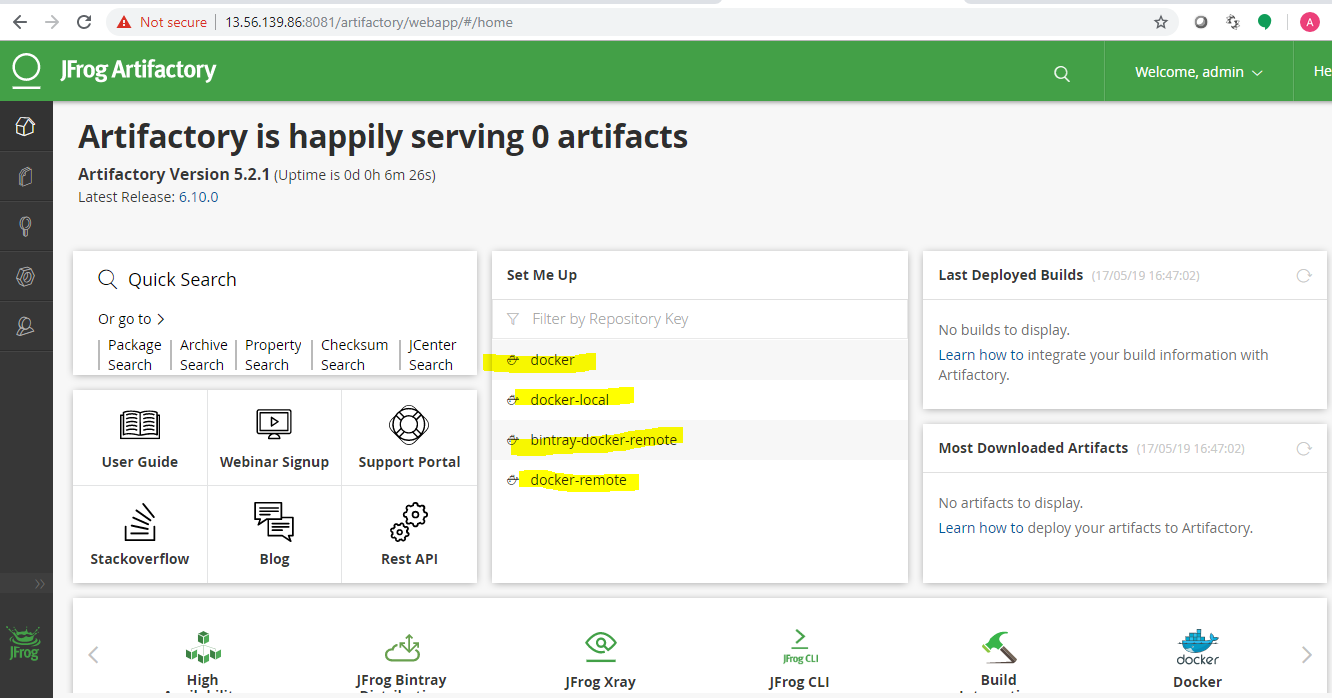The height and width of the screenshot is (698, 1332).
Task: Click the 6.10.0 latest release link
Action: pos(197,196)
